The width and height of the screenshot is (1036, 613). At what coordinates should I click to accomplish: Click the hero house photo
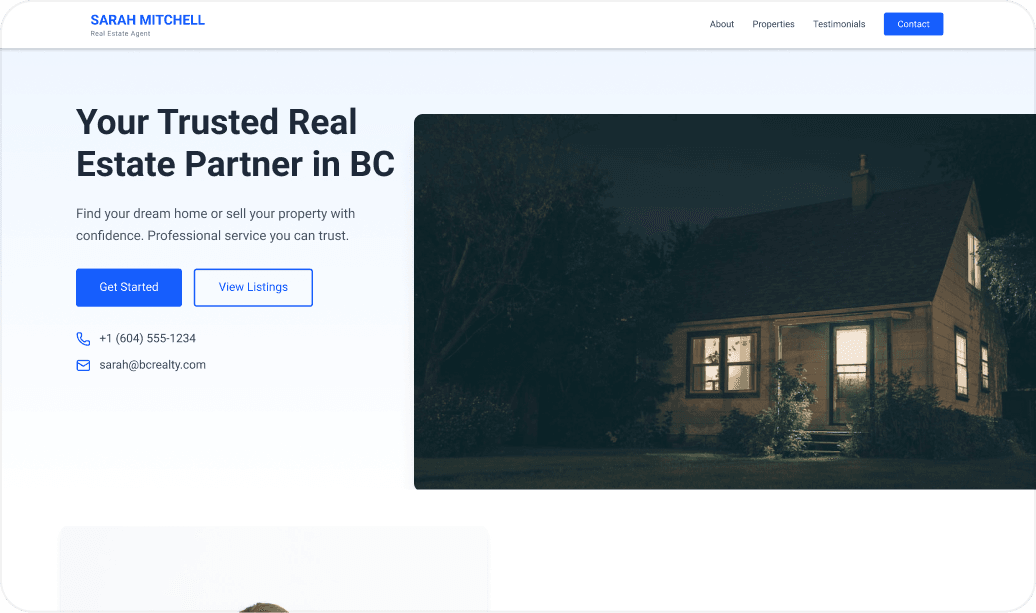pos(725,300)
